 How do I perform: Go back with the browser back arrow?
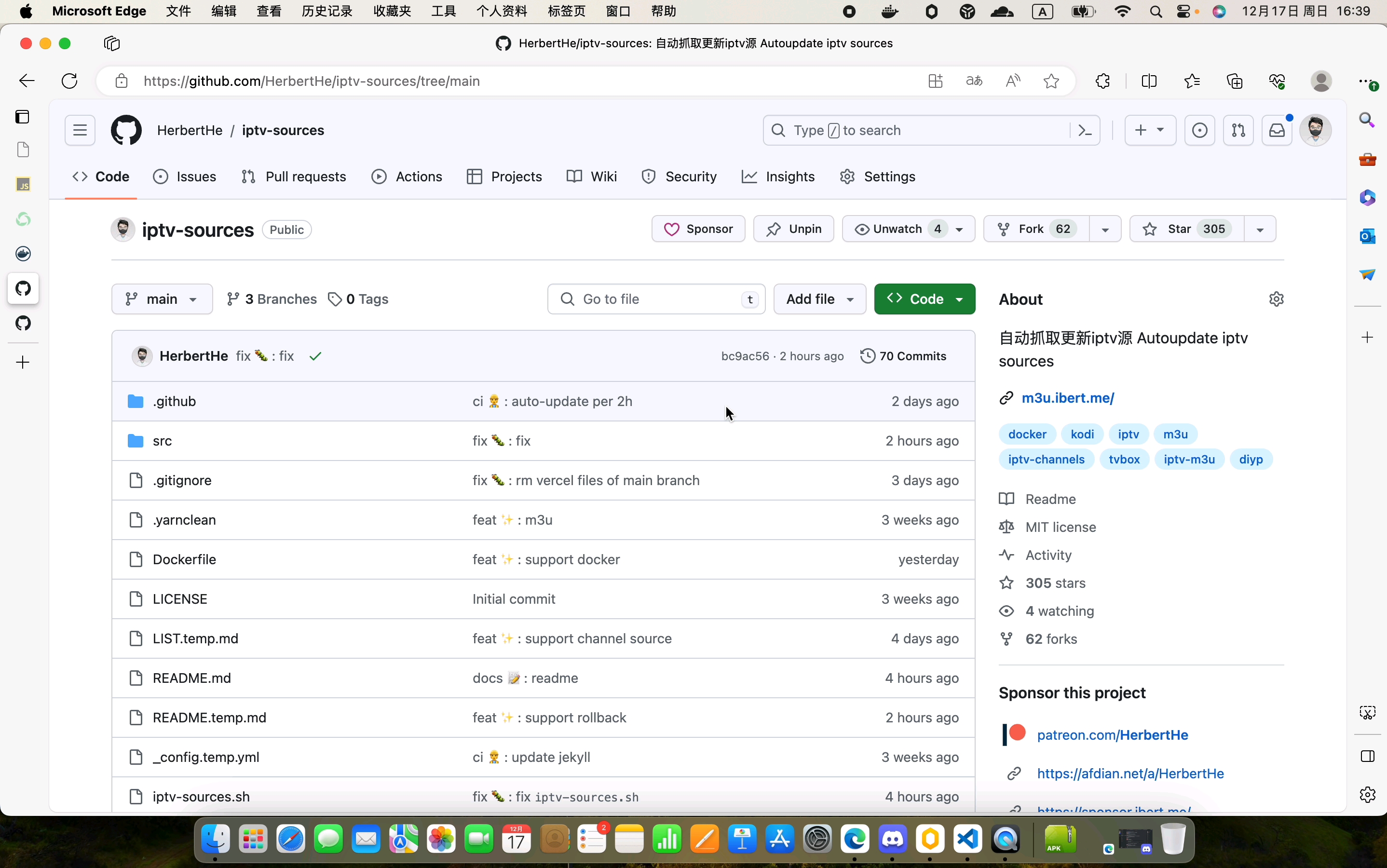(x=27, y=81)
